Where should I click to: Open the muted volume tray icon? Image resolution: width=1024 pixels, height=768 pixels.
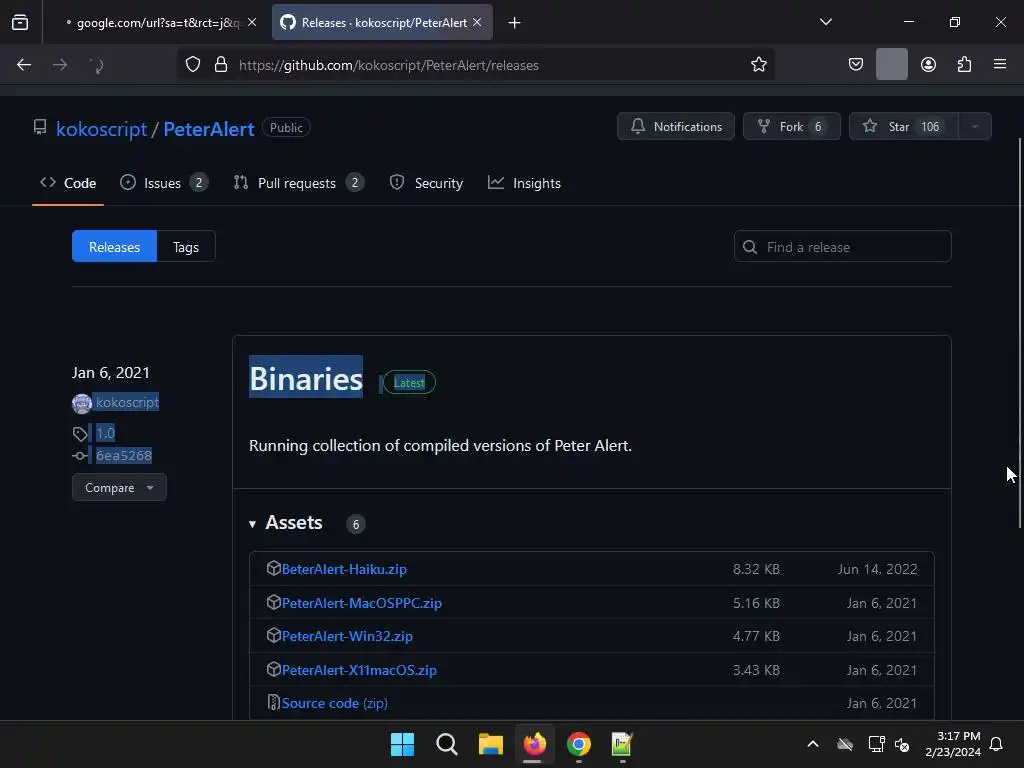coord(902,744)
